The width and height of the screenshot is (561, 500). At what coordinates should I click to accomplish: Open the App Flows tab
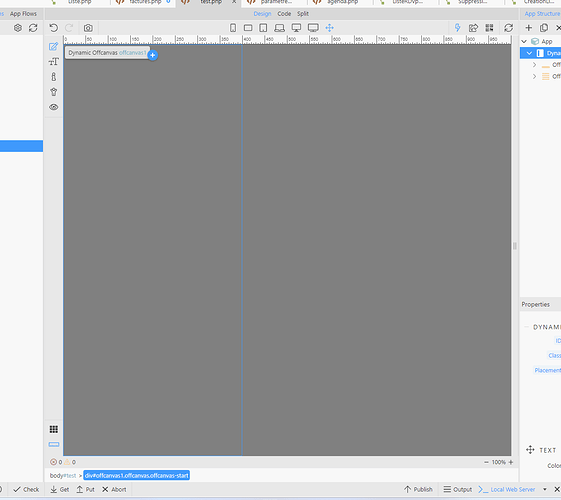23,14
